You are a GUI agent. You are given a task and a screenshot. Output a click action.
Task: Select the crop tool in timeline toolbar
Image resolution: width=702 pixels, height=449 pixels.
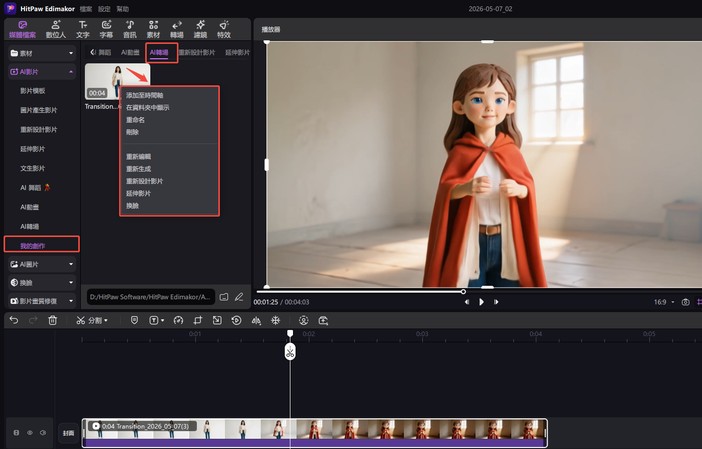pos(198,320)
